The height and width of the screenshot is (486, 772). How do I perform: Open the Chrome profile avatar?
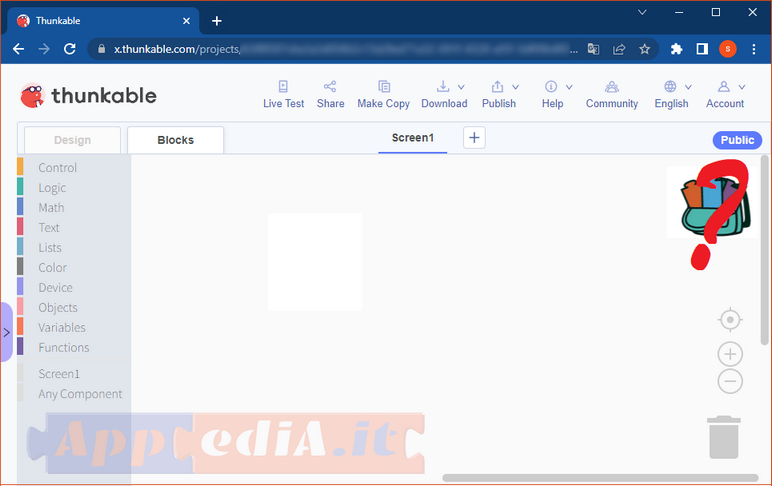[728, 49]
